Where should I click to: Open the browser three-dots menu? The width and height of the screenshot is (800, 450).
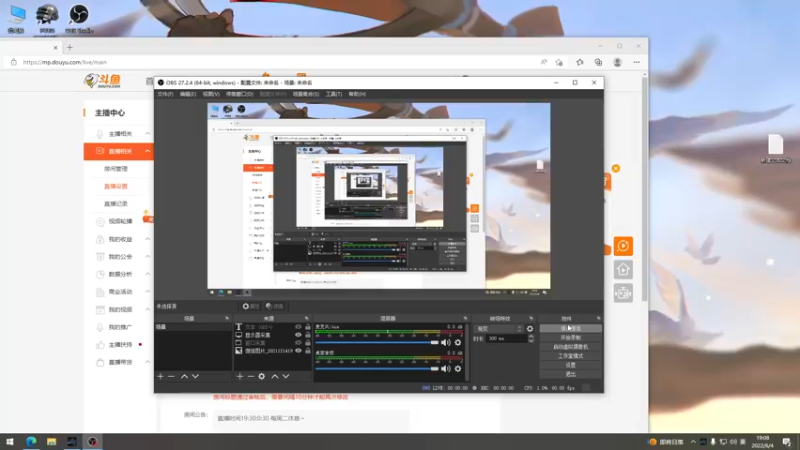point(637,62)
